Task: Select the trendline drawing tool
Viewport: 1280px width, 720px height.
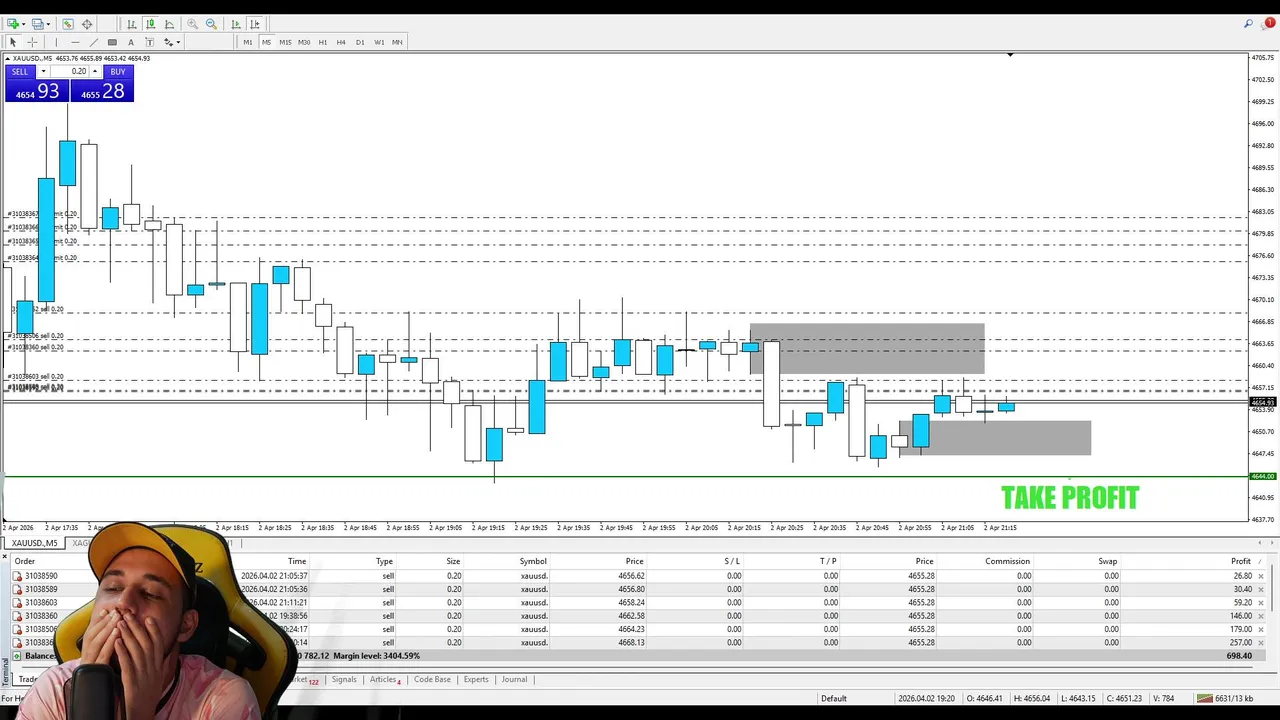Action: [94, 42]
